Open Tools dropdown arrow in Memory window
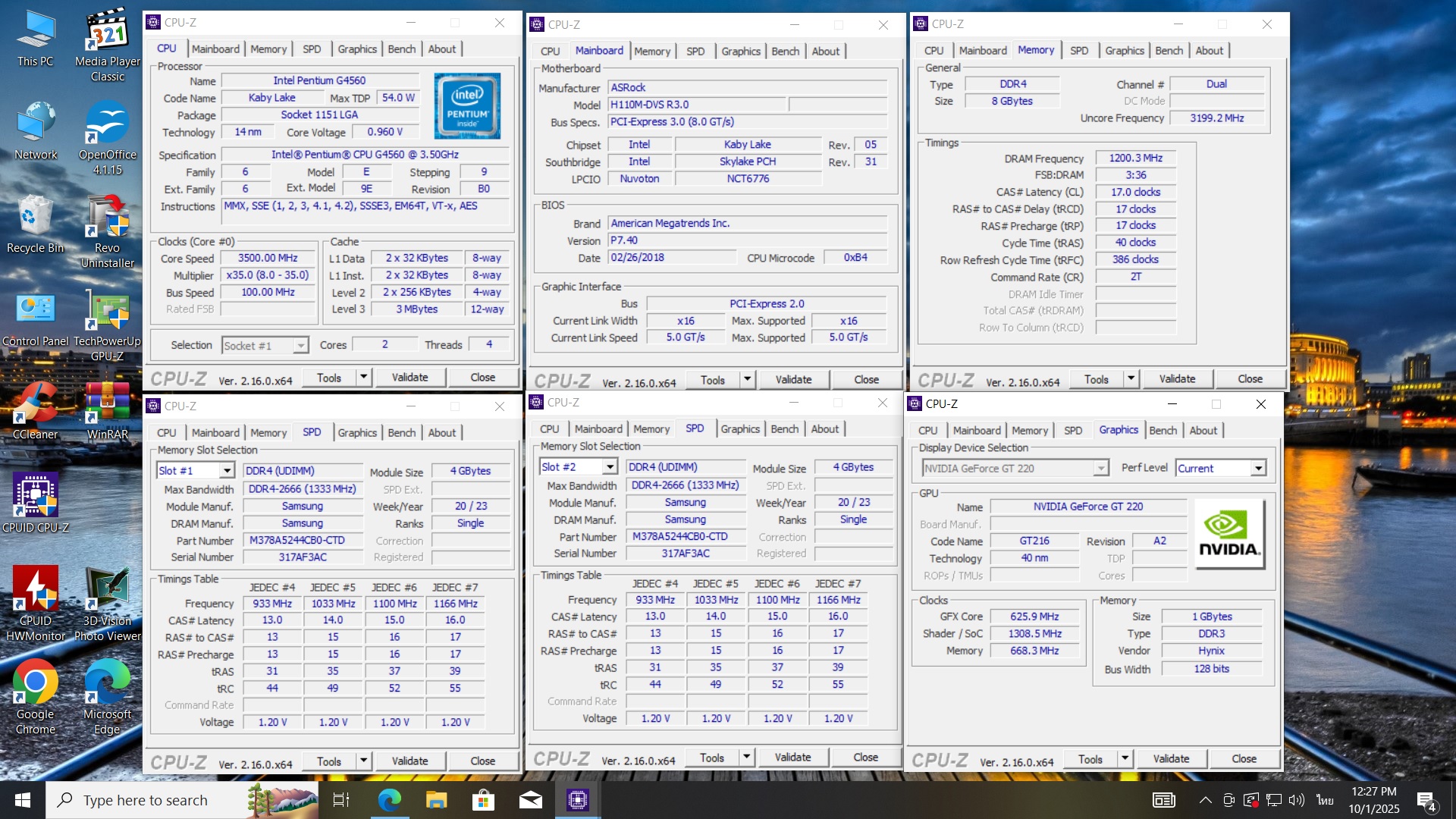 [1131, 378]
